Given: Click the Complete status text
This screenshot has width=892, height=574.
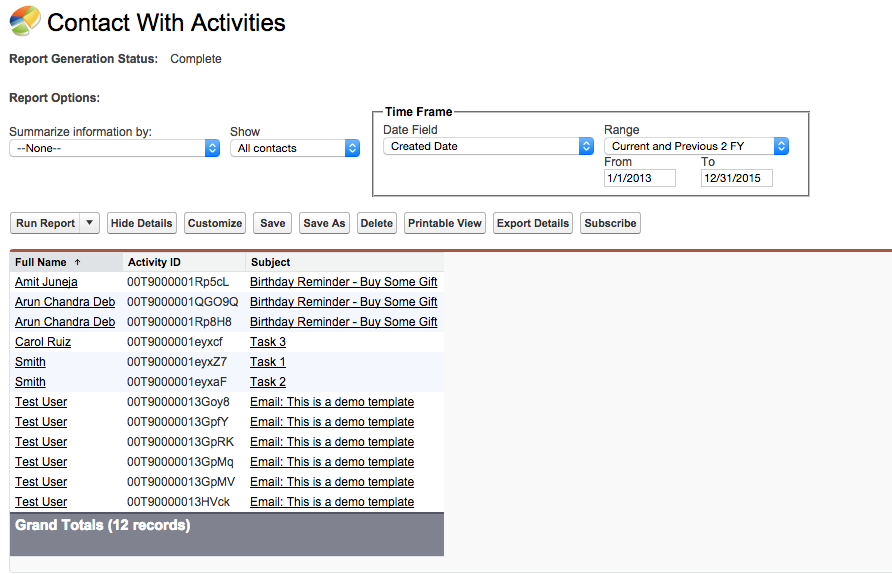Looking at the screenshot, I should tap(196, 59).
